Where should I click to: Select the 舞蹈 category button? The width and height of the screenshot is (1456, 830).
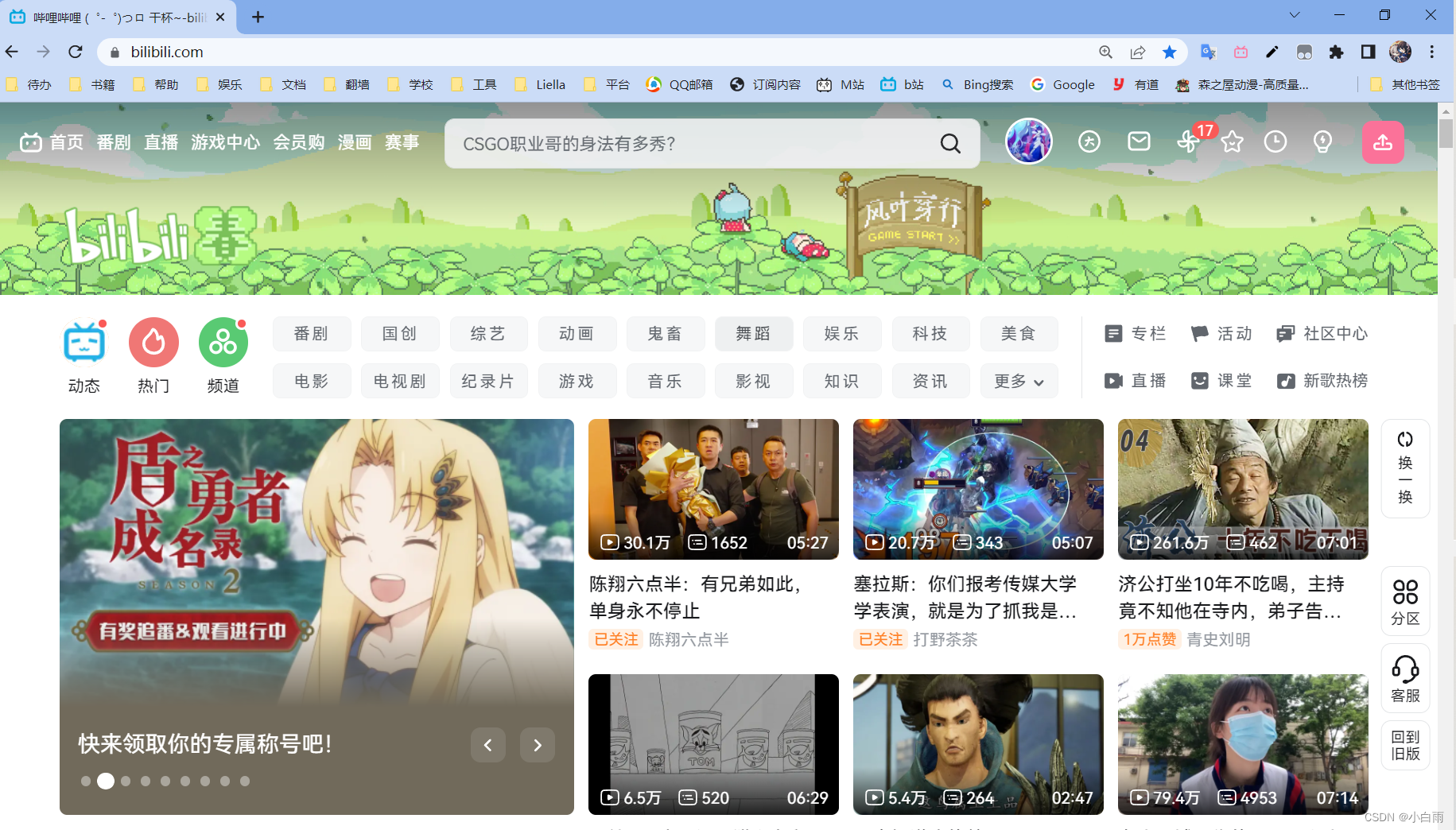tap(753, 334)
